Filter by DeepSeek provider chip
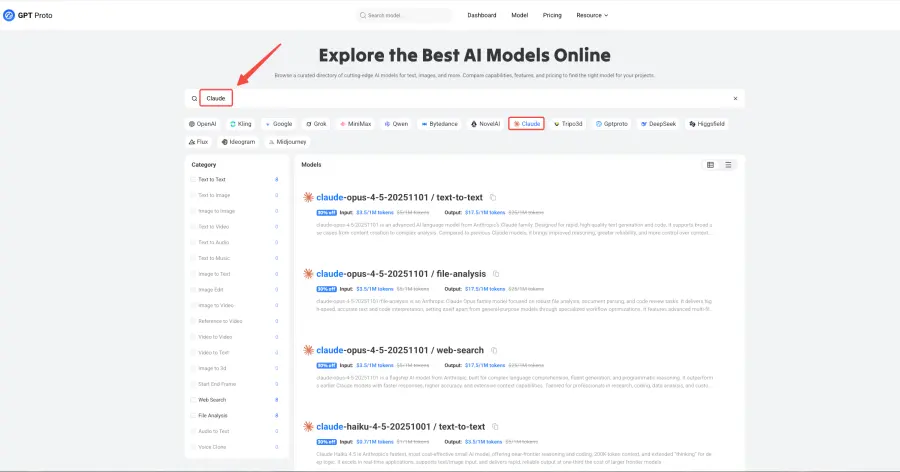The height and width of the screenshot is (472, 900). click(658, 124)
